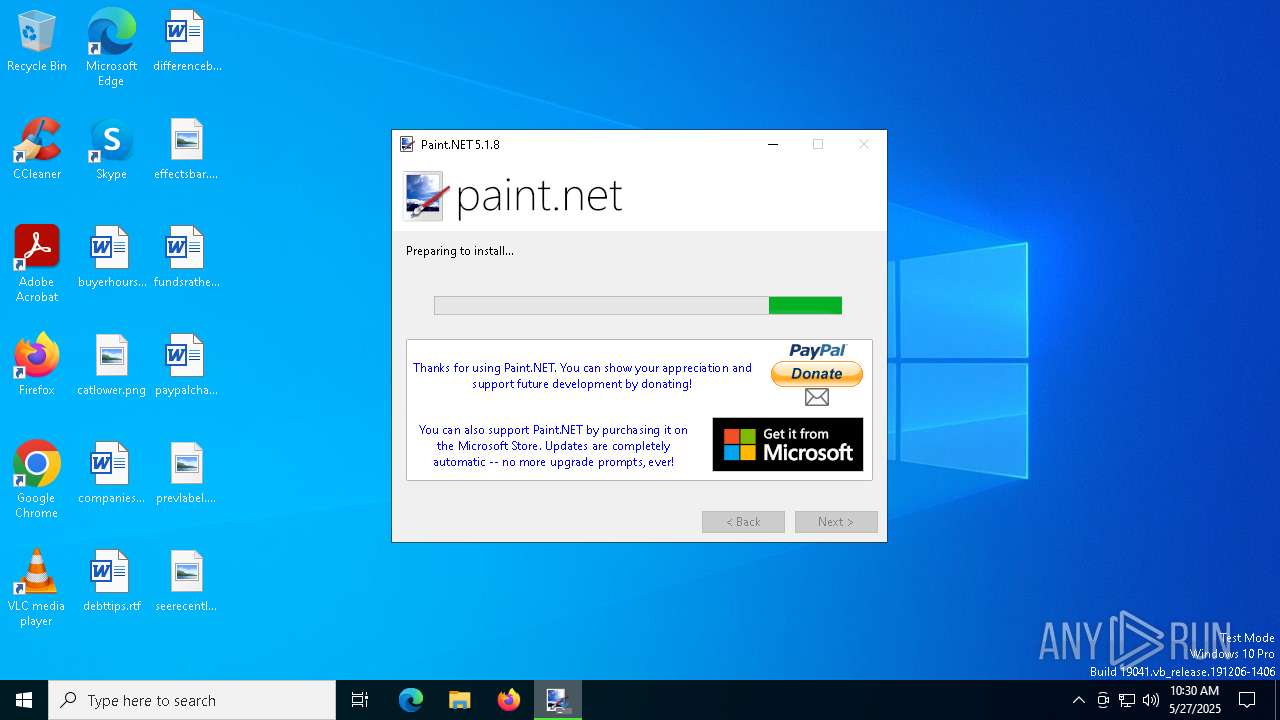Open the Windows Start menu
This screenshot has height=720, width=1280.
(x=24, y=700)
